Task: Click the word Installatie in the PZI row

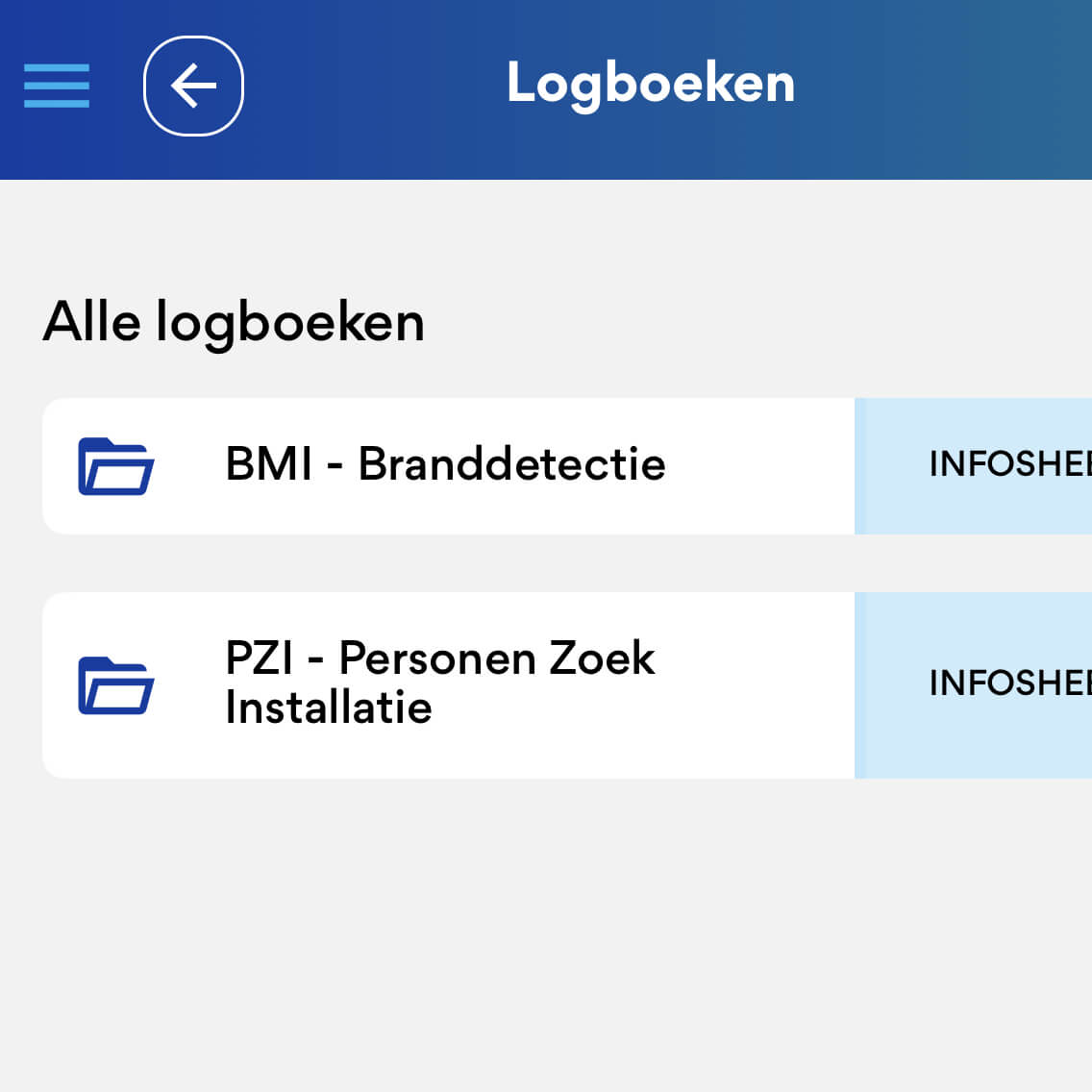Action: (329, 708)
